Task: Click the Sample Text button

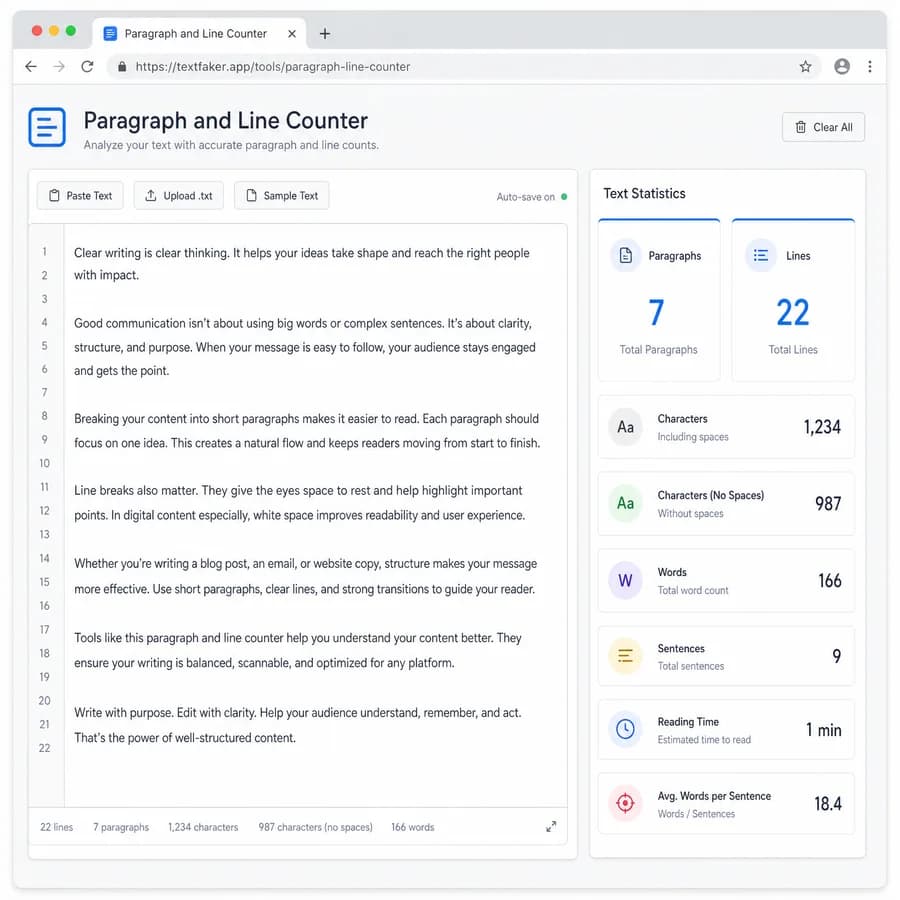Action: coord(281,196)
